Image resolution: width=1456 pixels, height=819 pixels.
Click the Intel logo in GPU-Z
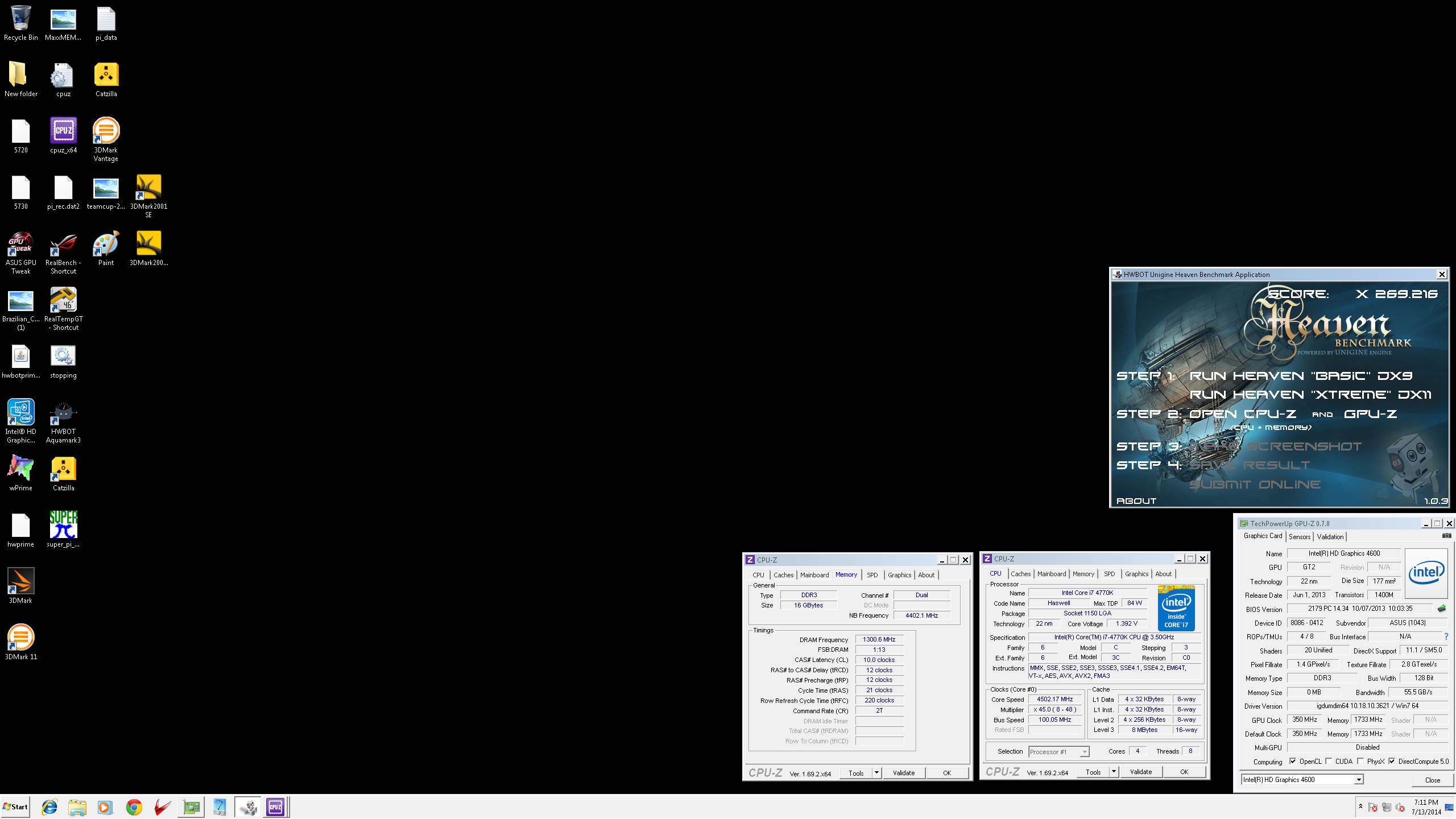1426,573
